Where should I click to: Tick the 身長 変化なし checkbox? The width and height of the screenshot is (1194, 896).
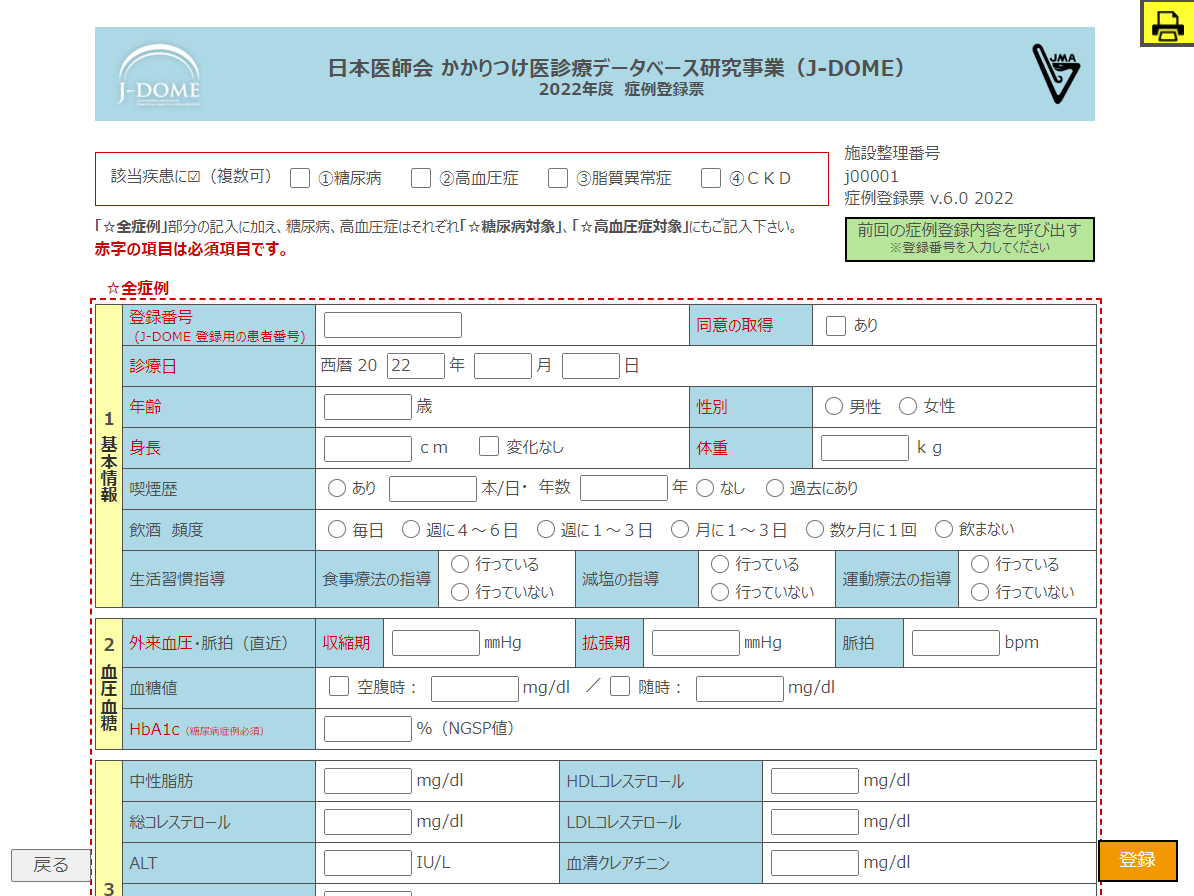(489, 446)
